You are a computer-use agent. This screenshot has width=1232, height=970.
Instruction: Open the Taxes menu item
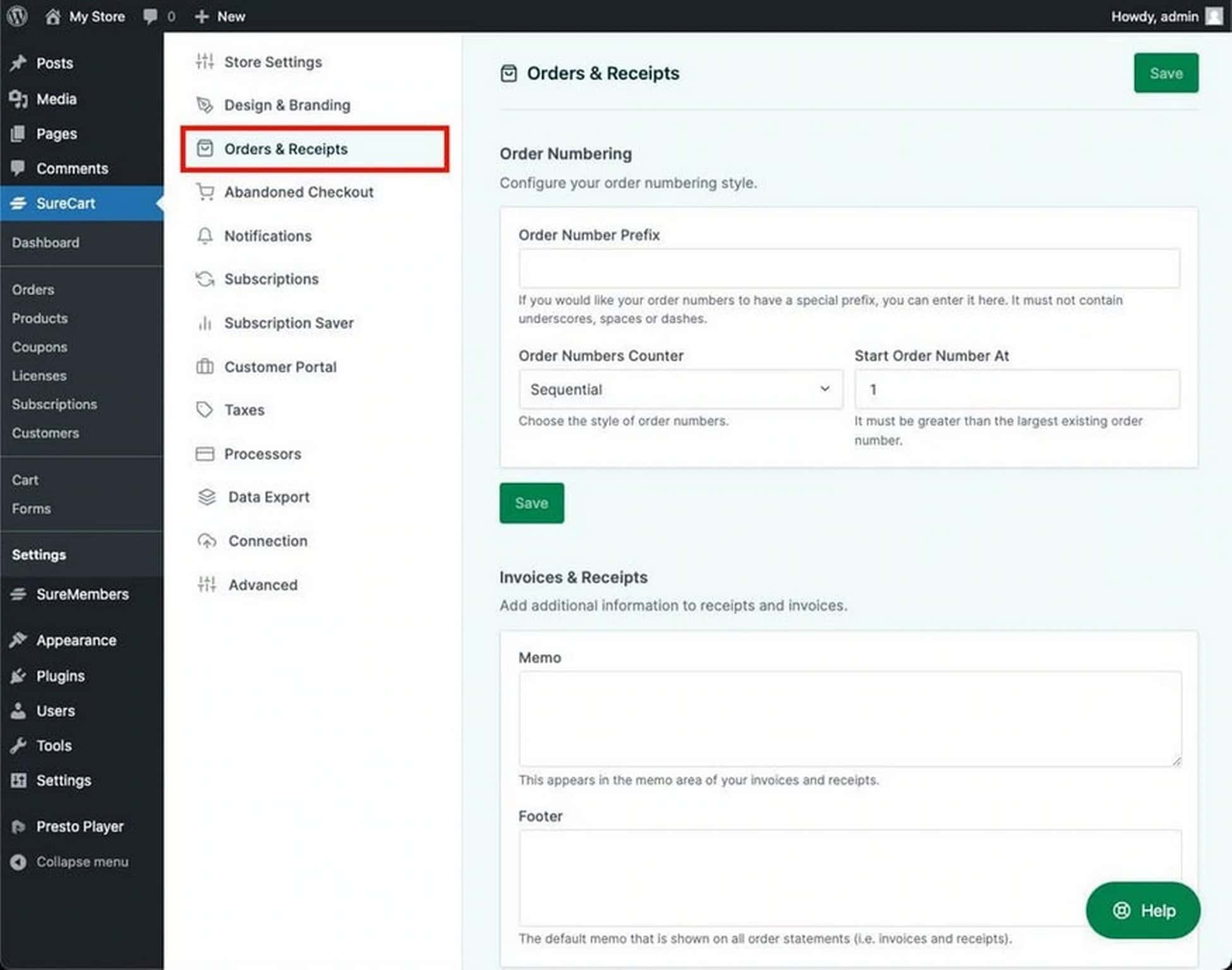coord(244,410)
